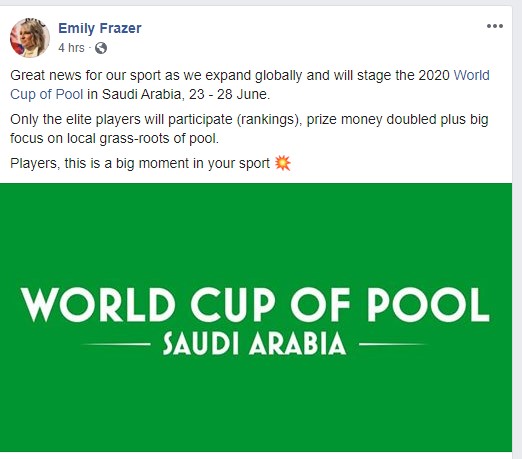Click the line right of "SAUDI ARABIA"
The width and height of the screenshot is (522, 459).
tap(393, 344)
